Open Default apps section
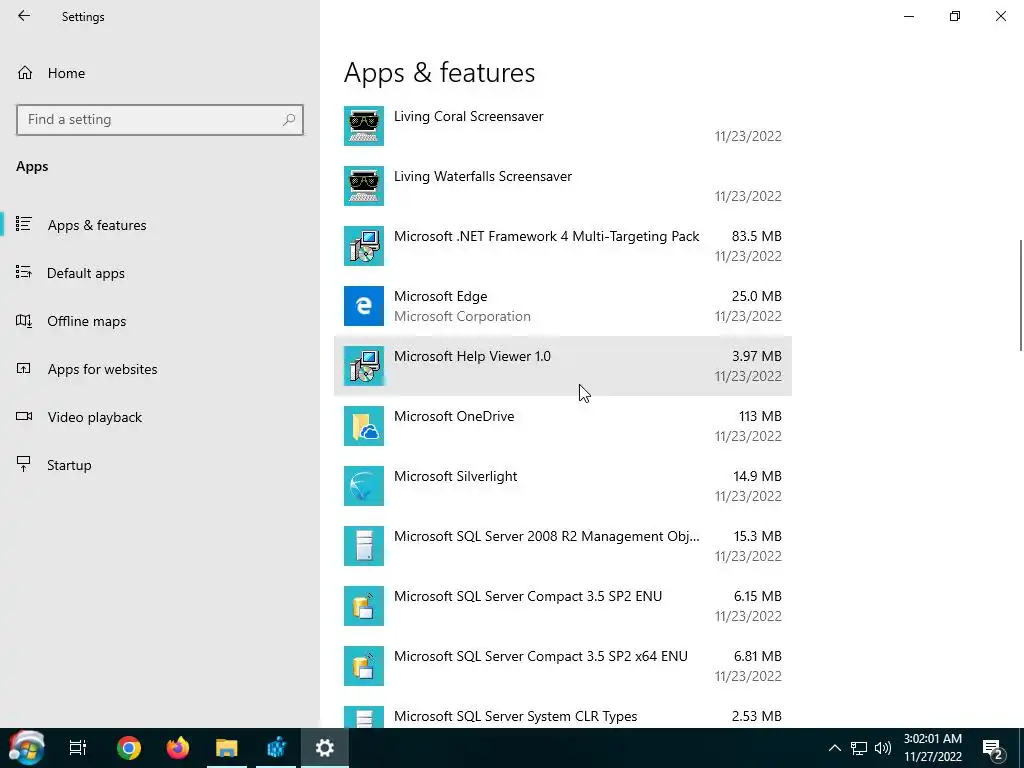This screenshot has width=1024, height=768. [x=160, y=273]
